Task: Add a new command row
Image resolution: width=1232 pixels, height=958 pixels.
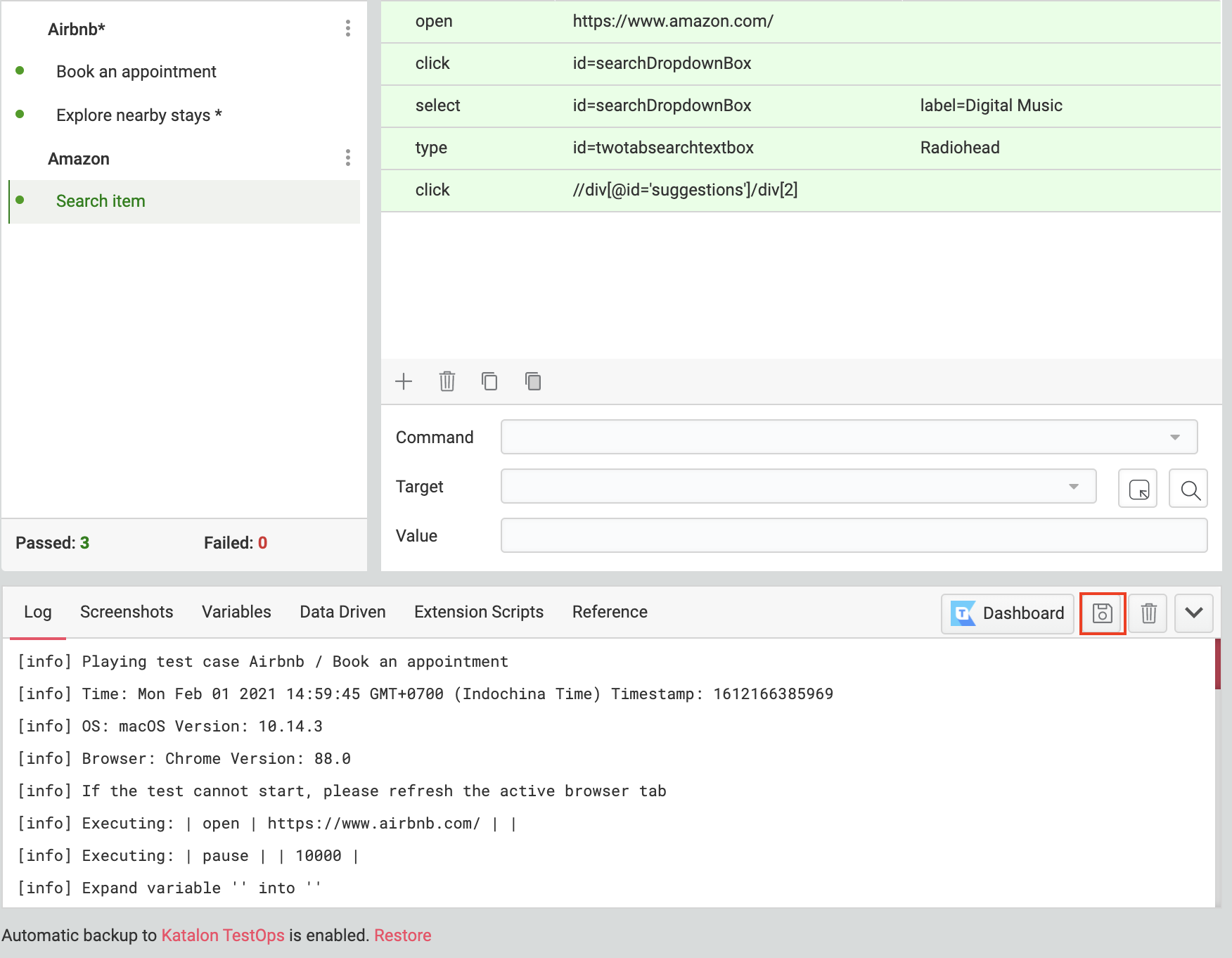Action: coord(404,381)
